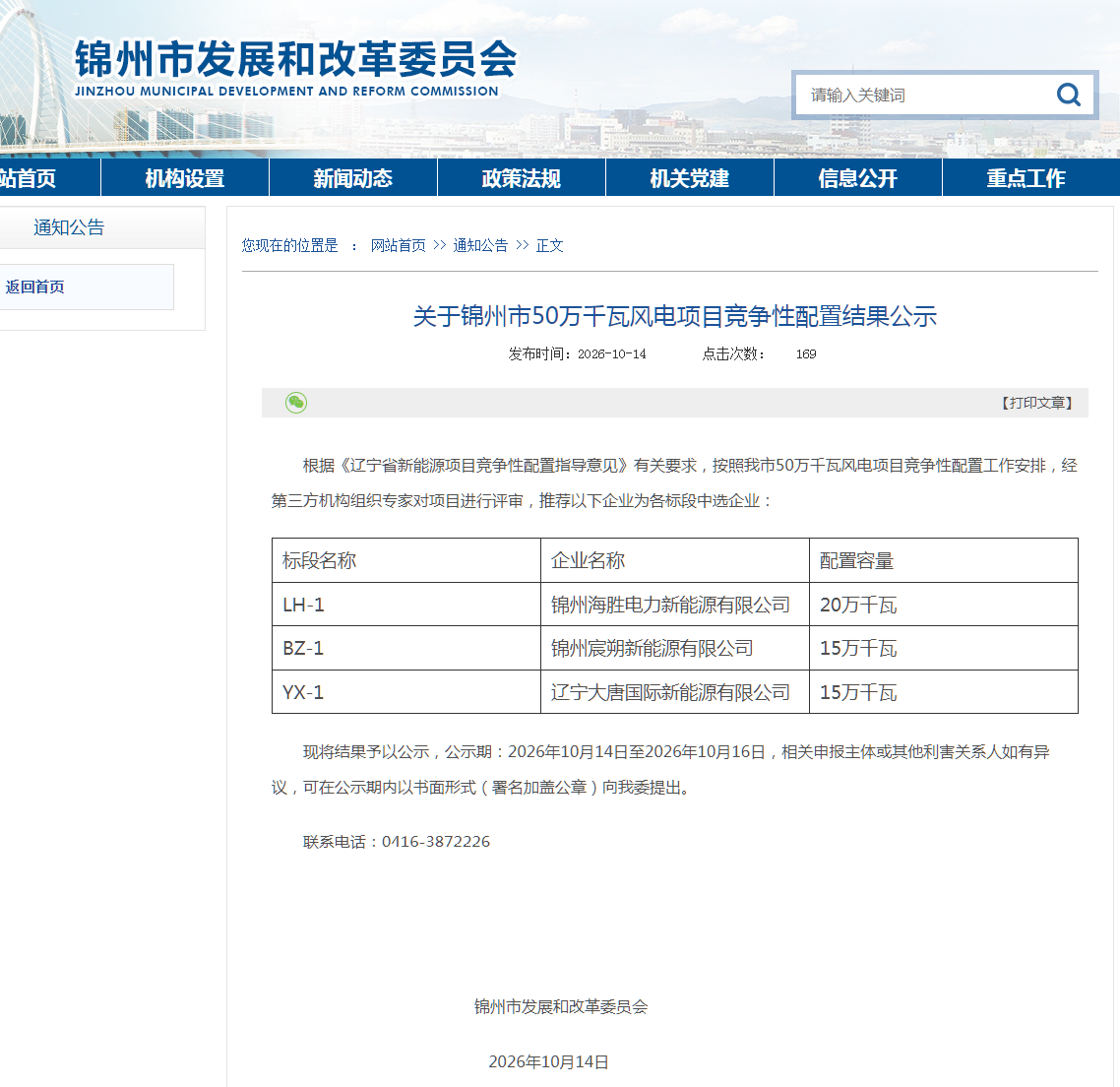Screen dimensions: 1120x1087
Task: Click the BZ-1 row 15万千瓦 cell
Action: coord(944,648)
